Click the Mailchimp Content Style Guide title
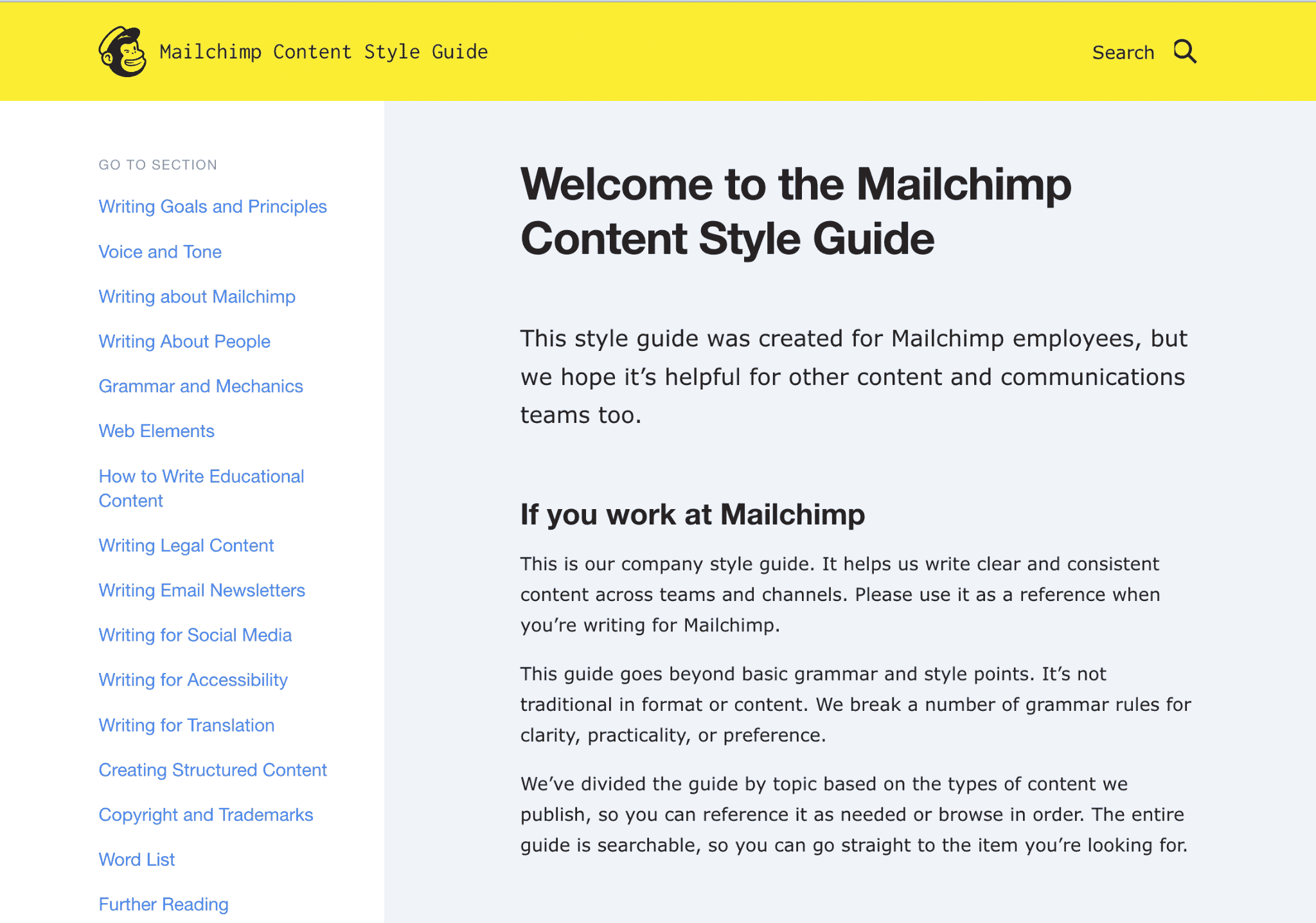1316x923 pixels. tap(324, 51)
